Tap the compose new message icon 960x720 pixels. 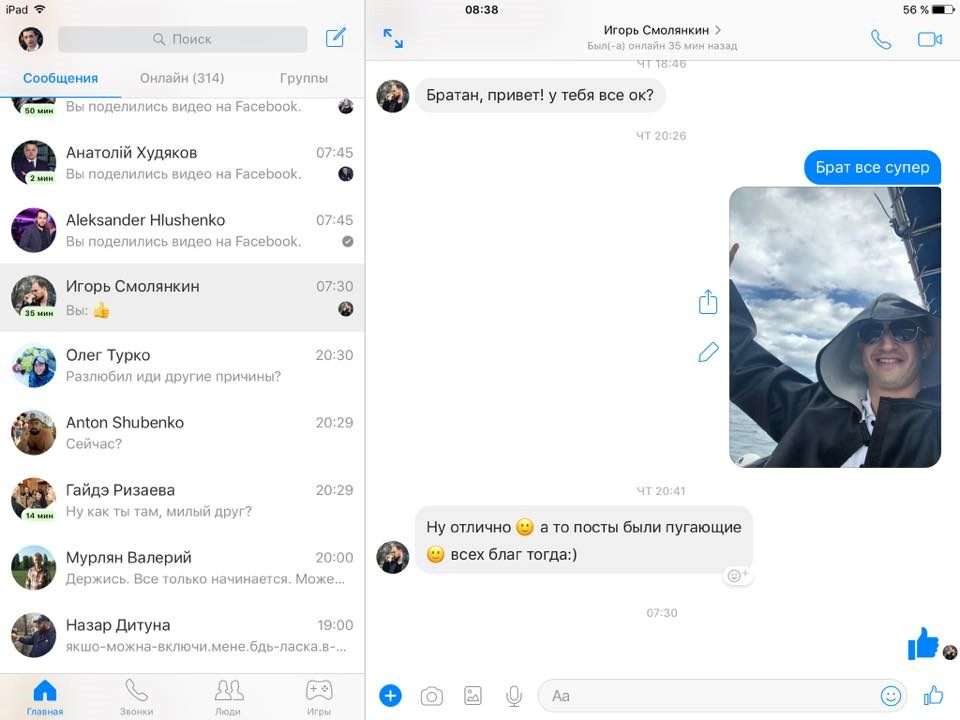pyautogui.click(x=336, y=39)
